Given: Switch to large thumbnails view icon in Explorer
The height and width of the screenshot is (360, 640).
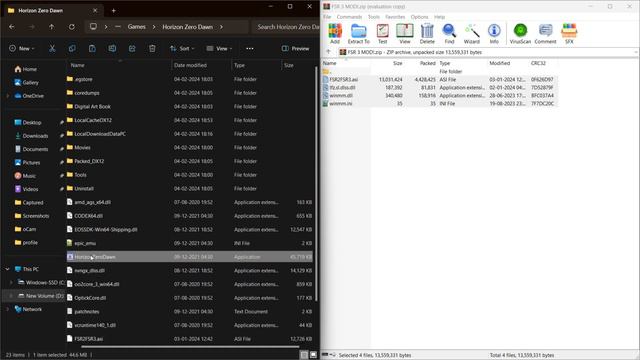Looking at the screenshot, I should [x=313, y=355].
